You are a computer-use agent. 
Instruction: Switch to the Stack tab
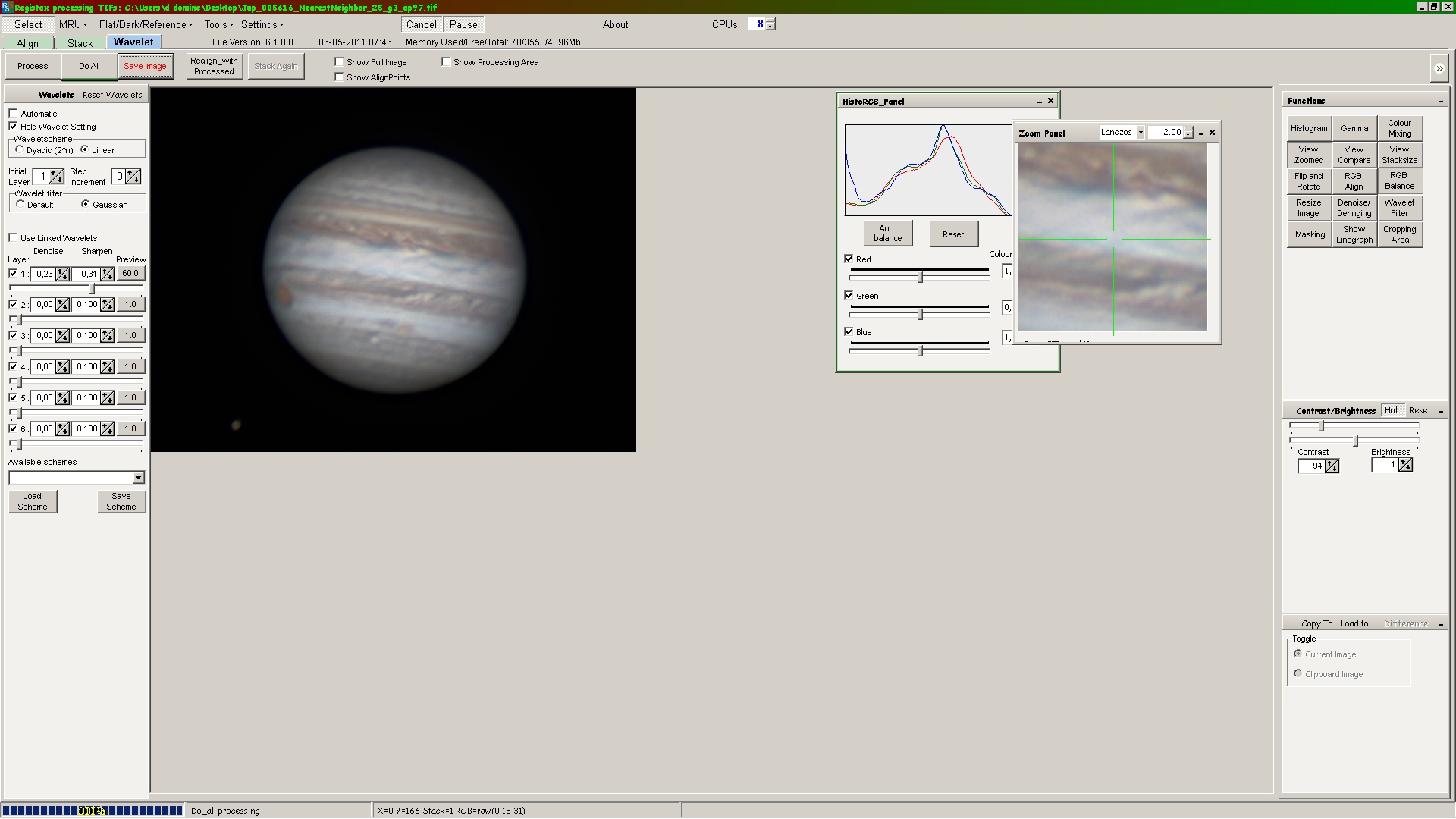click(x=80, y=43)
